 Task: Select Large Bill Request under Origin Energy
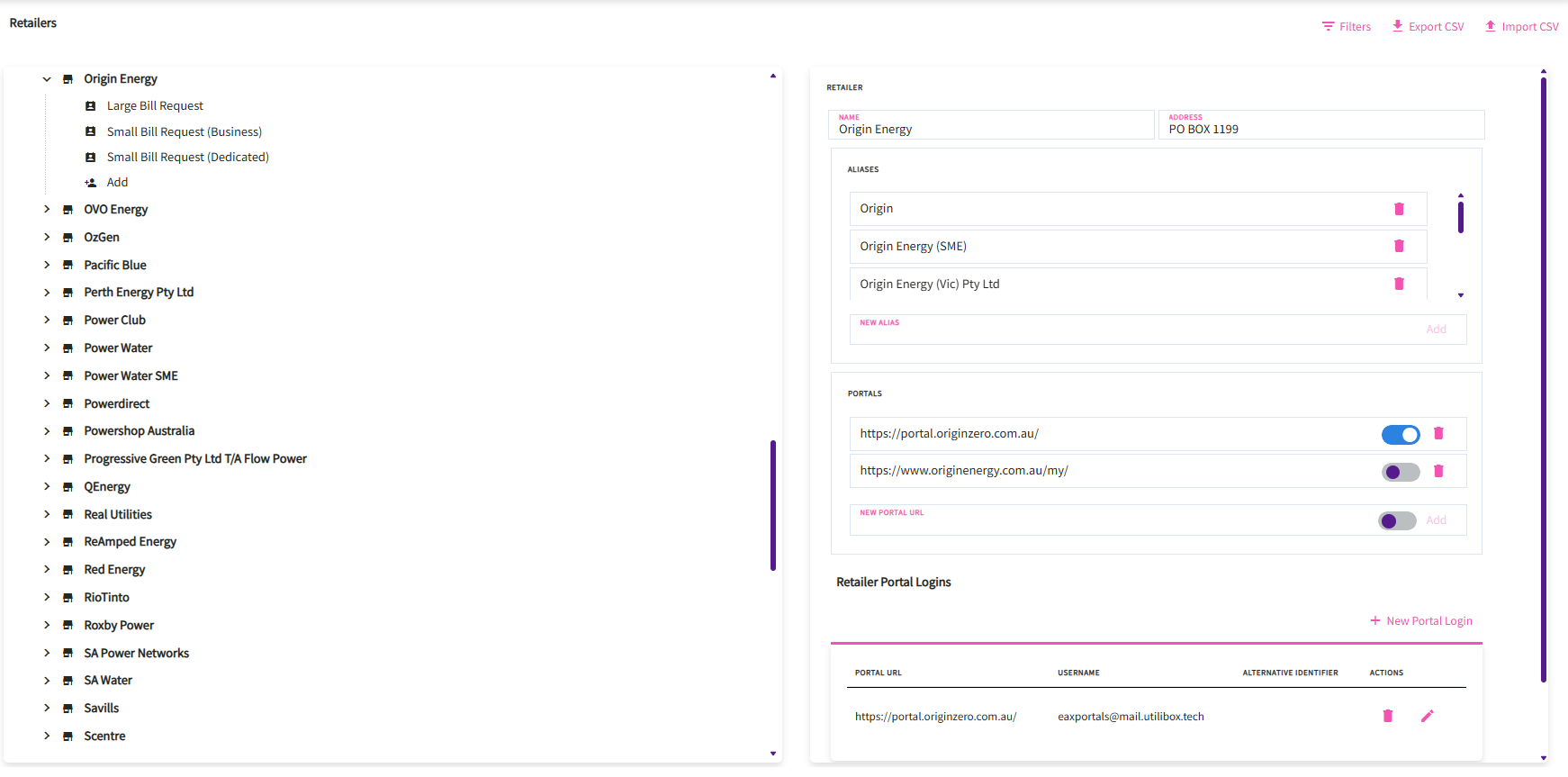[155, 106]
